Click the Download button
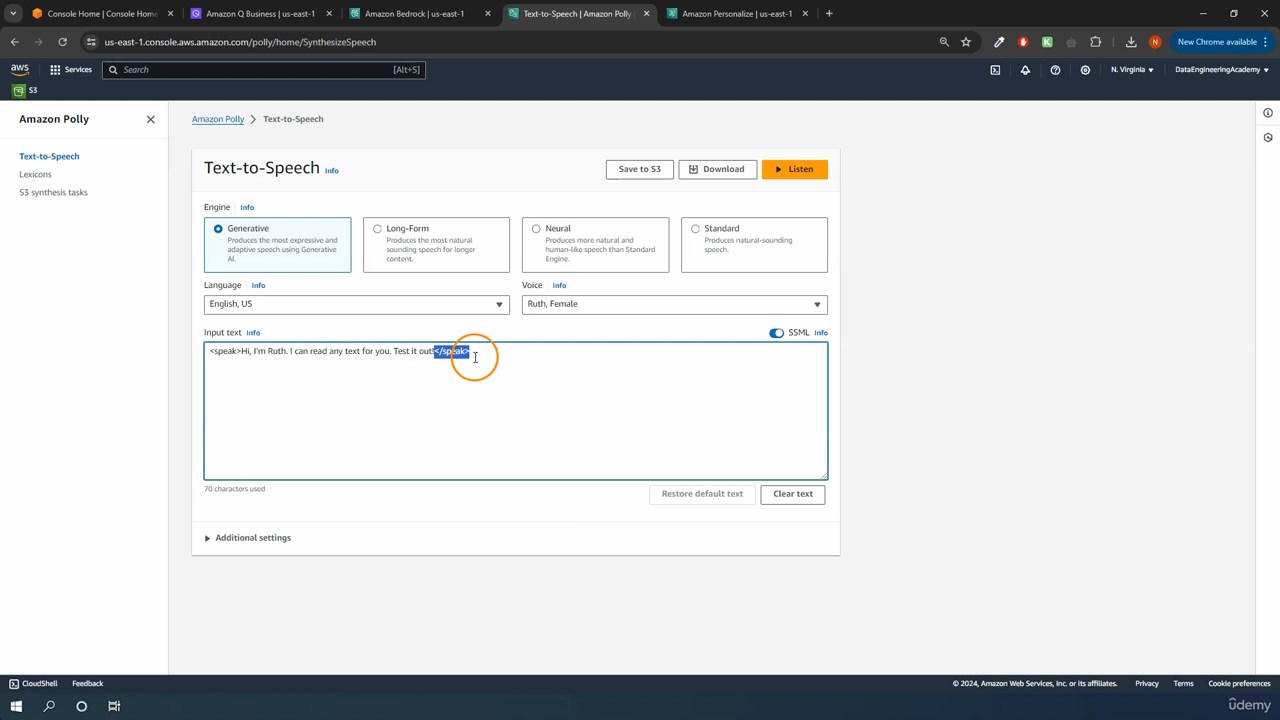Screen dimensions: 1280x720 [x=717, y=170]
